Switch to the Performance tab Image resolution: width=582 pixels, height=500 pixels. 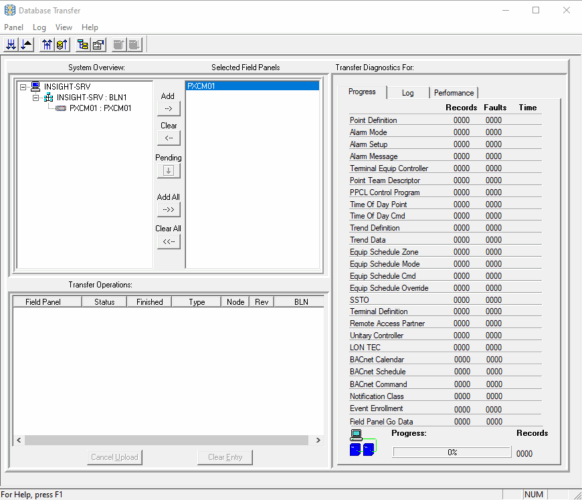454,93
